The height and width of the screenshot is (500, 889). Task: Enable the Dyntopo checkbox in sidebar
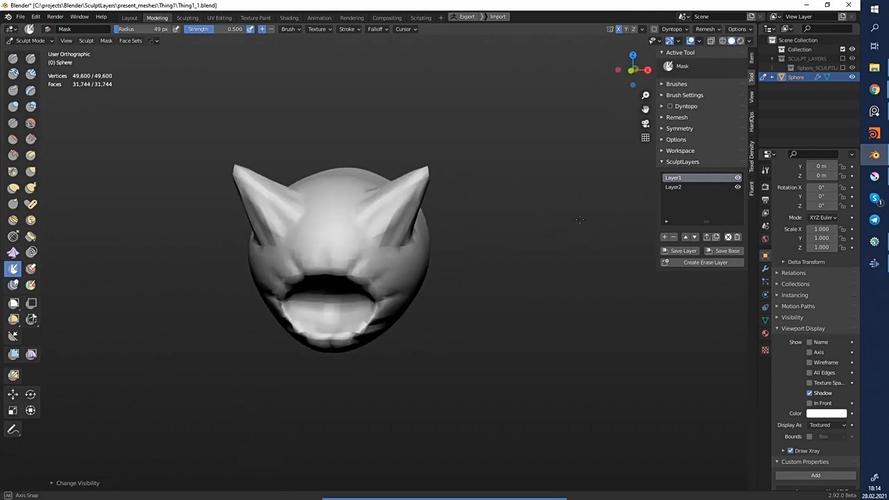click(x=670, y=106)
